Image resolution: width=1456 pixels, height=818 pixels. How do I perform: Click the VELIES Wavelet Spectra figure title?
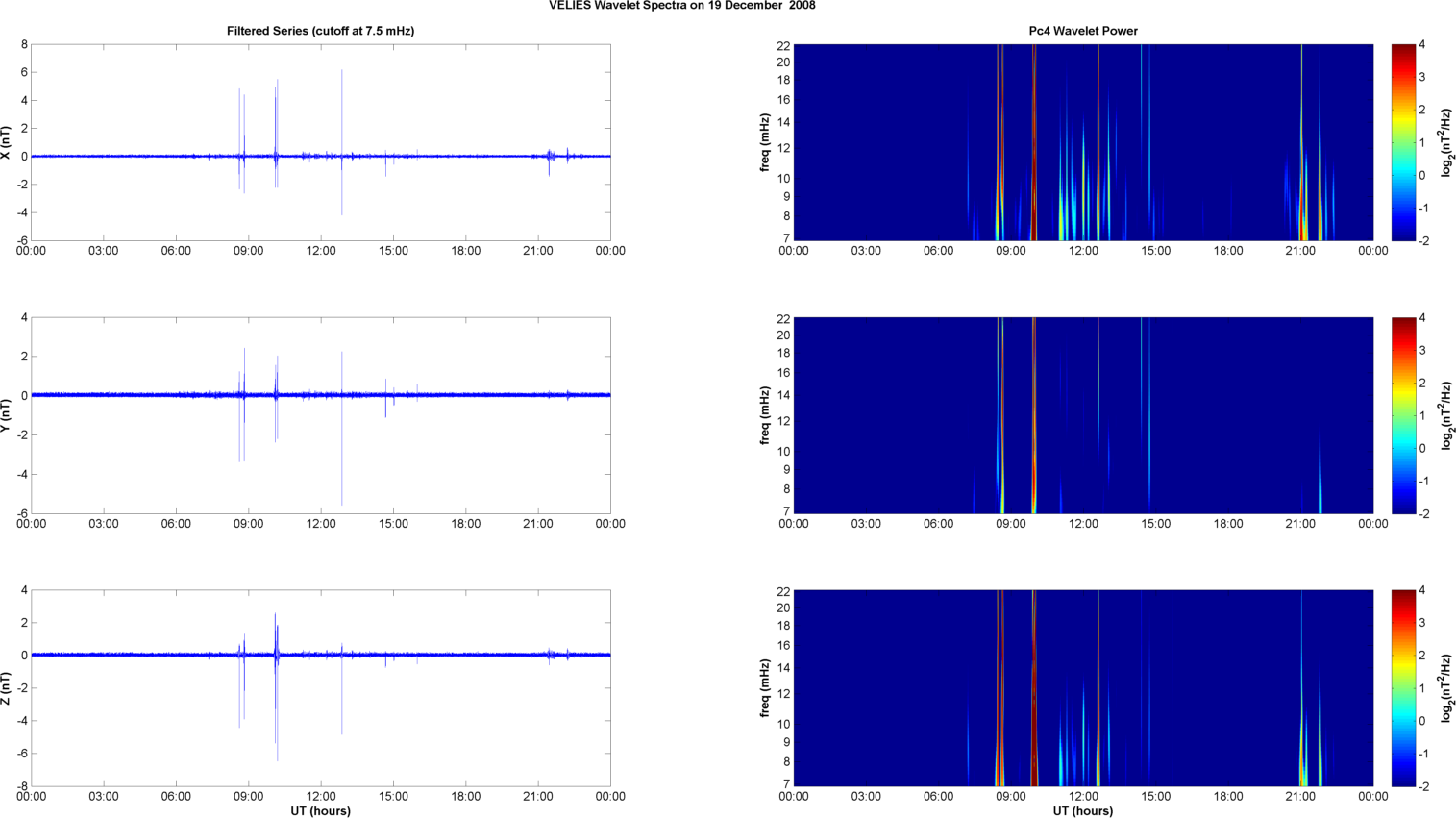tap(681, 6)
